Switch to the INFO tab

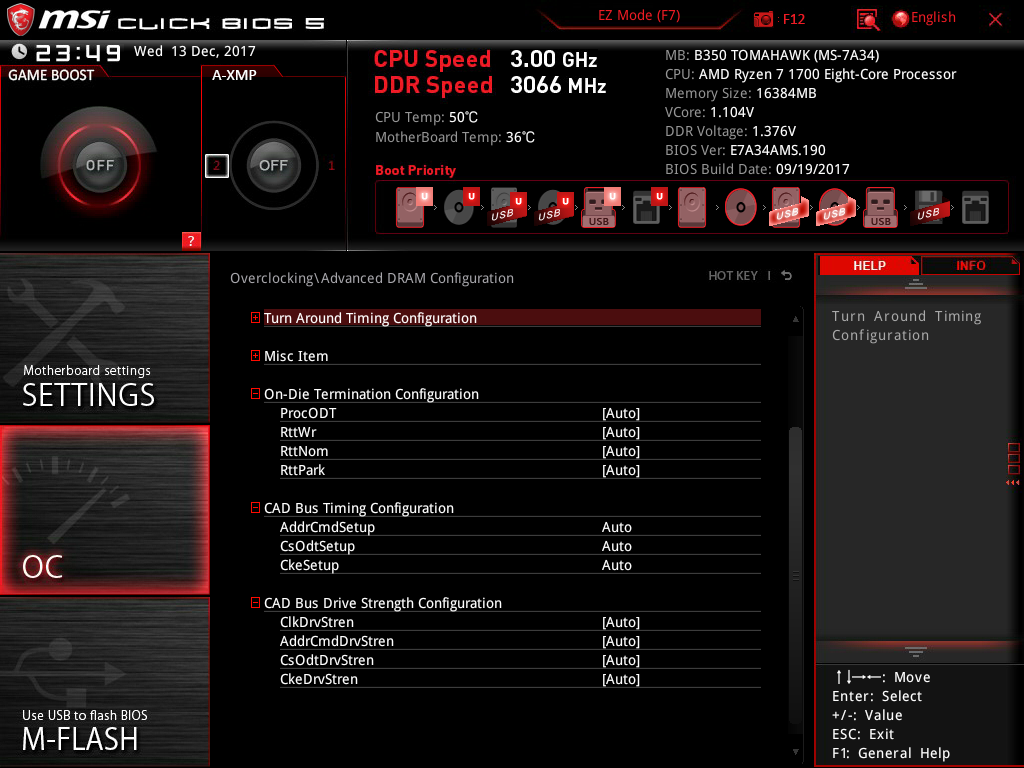[970, 265]
